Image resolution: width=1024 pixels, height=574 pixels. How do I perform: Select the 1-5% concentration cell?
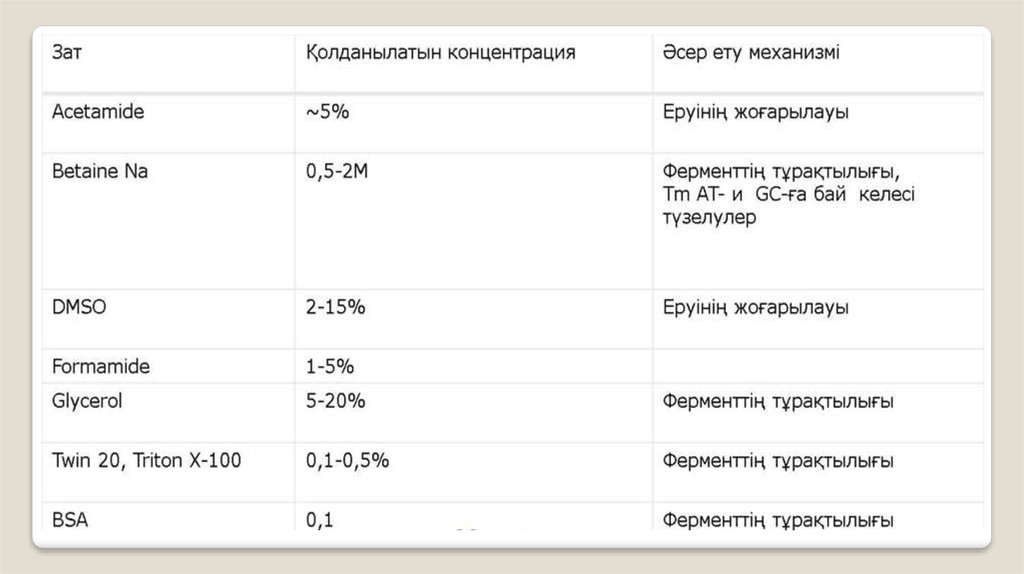pyautogui.click(x=330, y=366)
